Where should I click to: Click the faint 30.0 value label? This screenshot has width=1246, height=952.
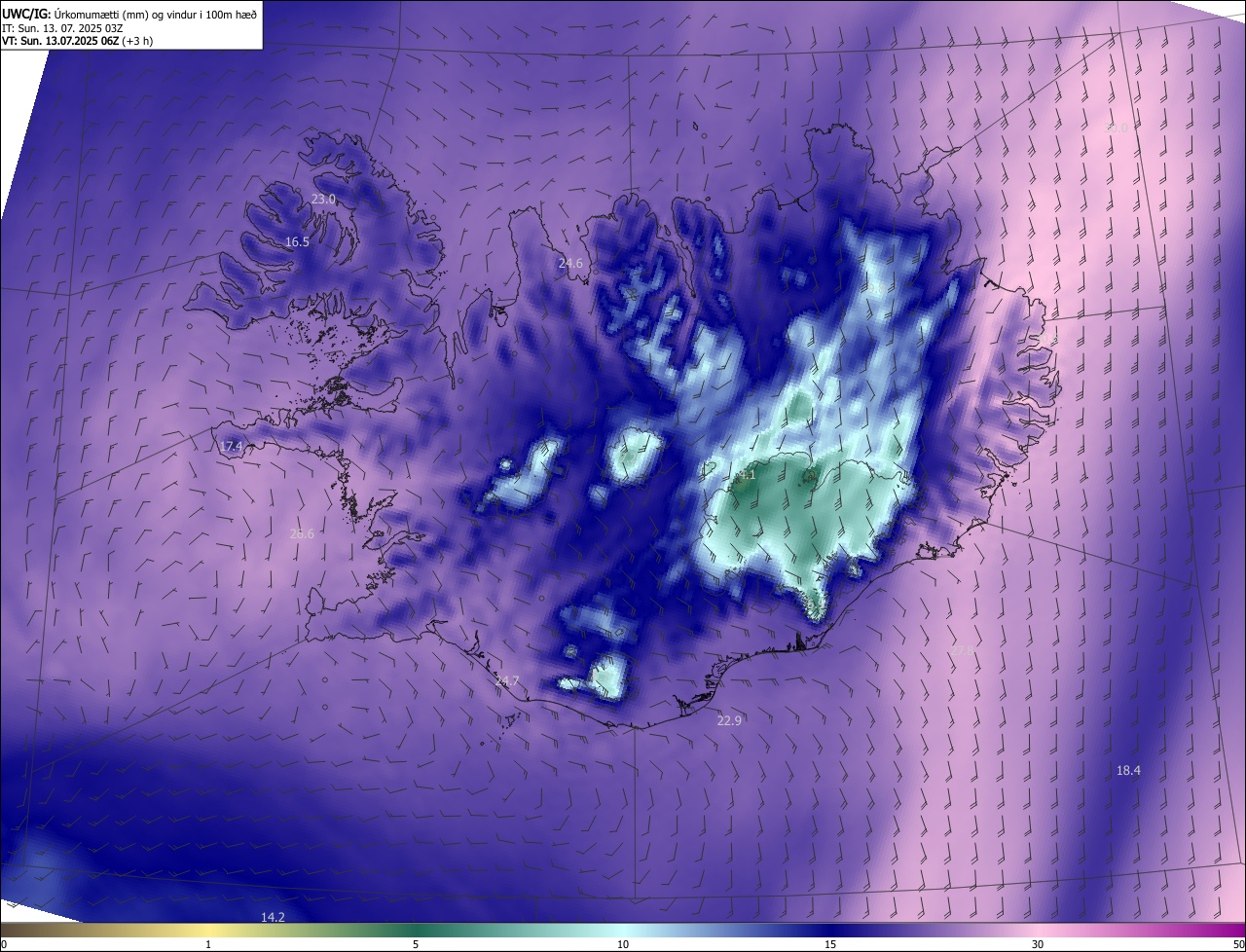pyautogui.click(x=1117, y=128)
